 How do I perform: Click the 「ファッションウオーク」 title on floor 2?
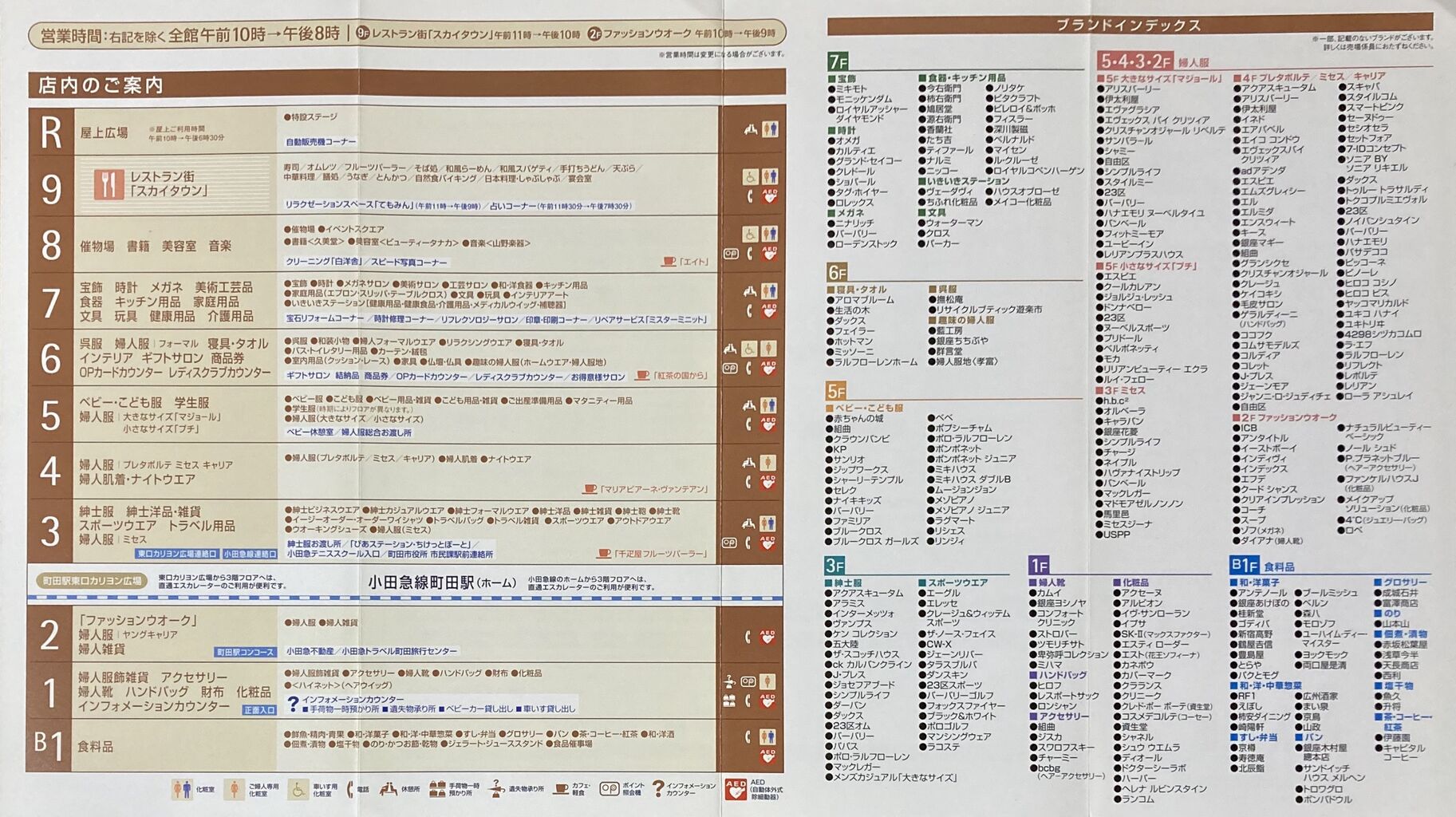coord(137,620)
